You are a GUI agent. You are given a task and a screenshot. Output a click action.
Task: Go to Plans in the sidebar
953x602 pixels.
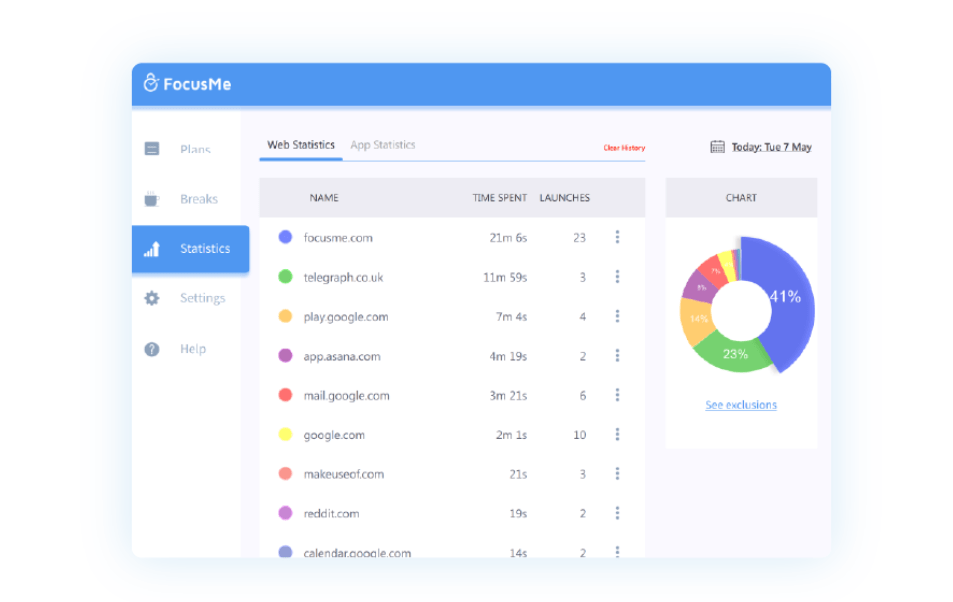(195, 149)
